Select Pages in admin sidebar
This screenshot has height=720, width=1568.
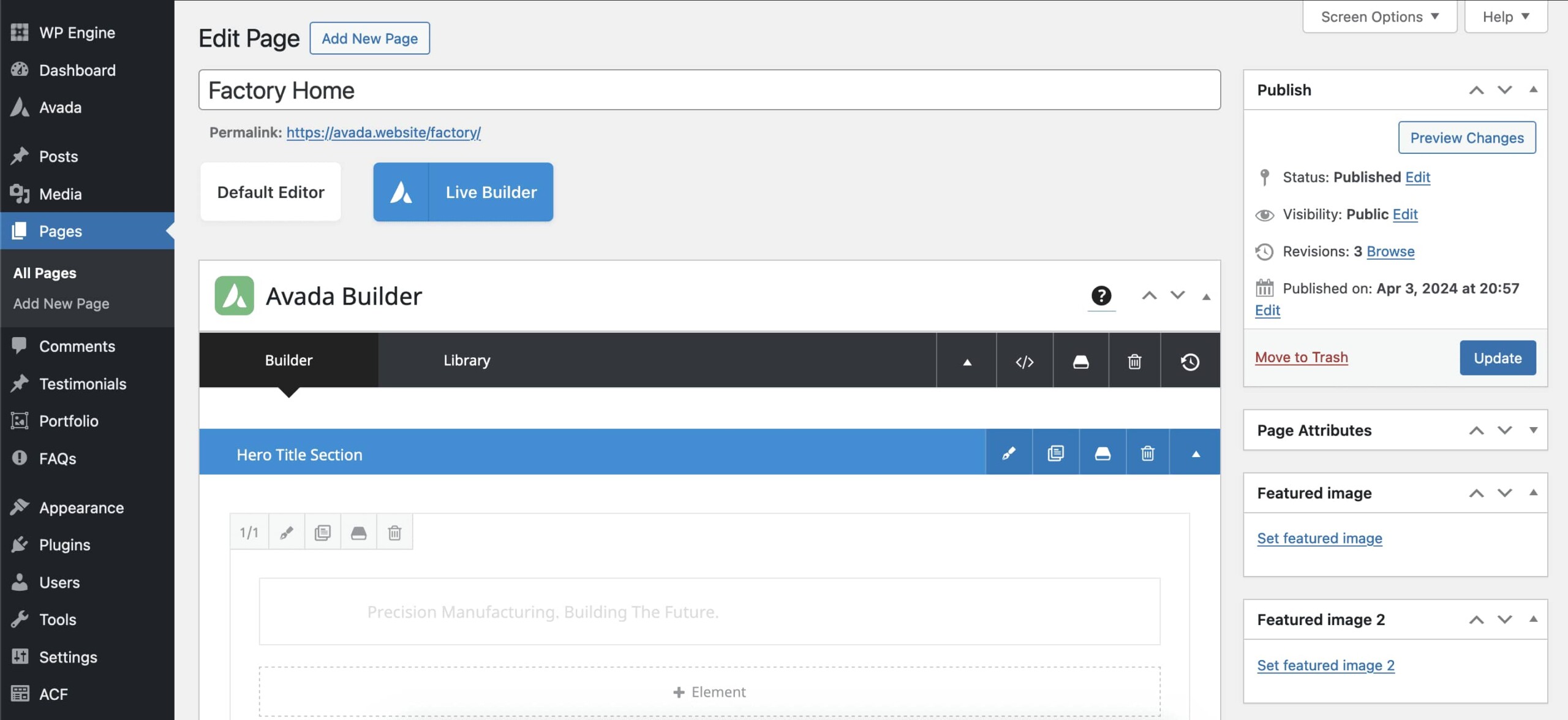pyautogui.click(x=87, y=231)
